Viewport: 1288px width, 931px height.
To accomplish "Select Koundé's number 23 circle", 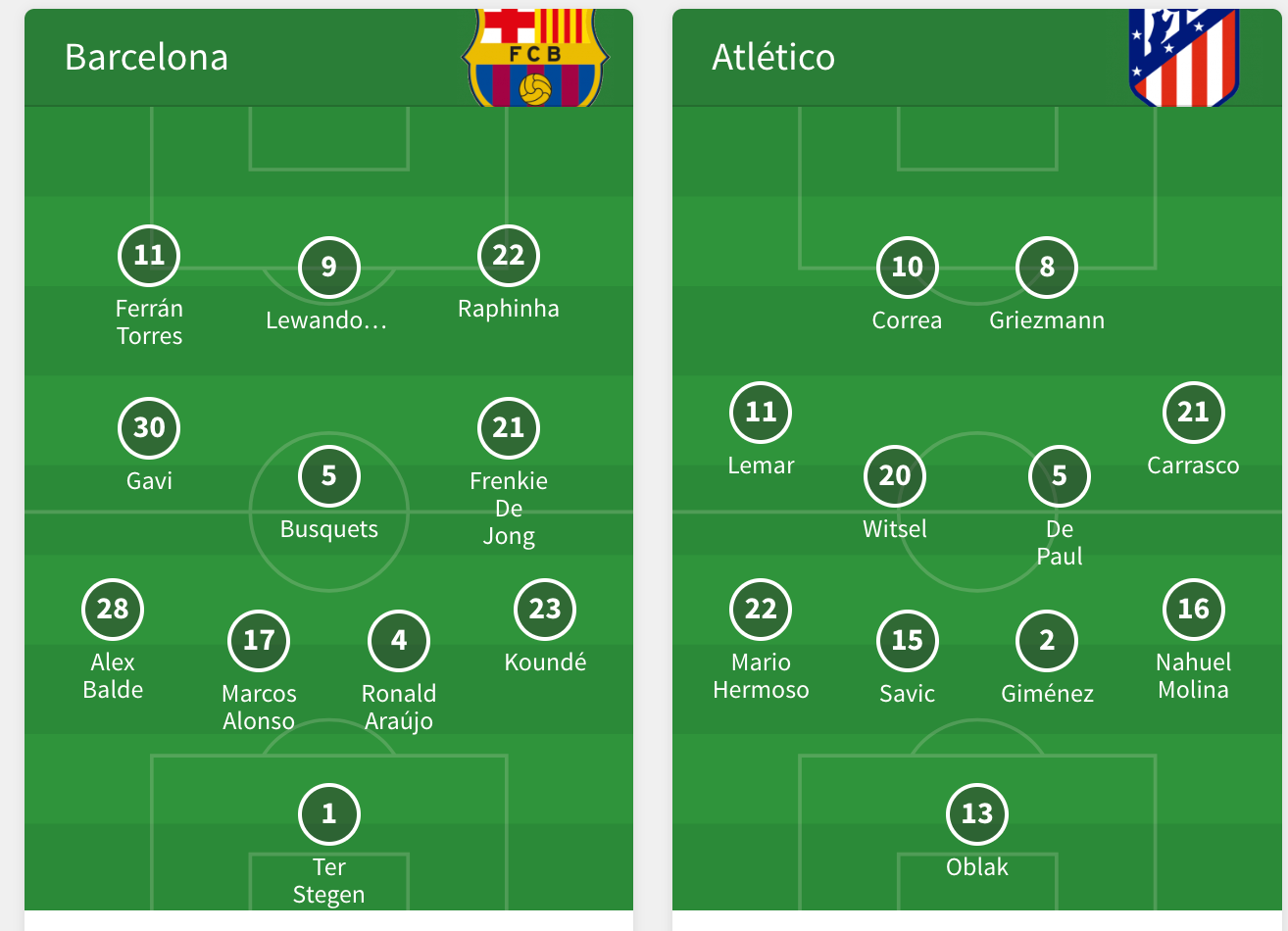I will click(545, 609).
